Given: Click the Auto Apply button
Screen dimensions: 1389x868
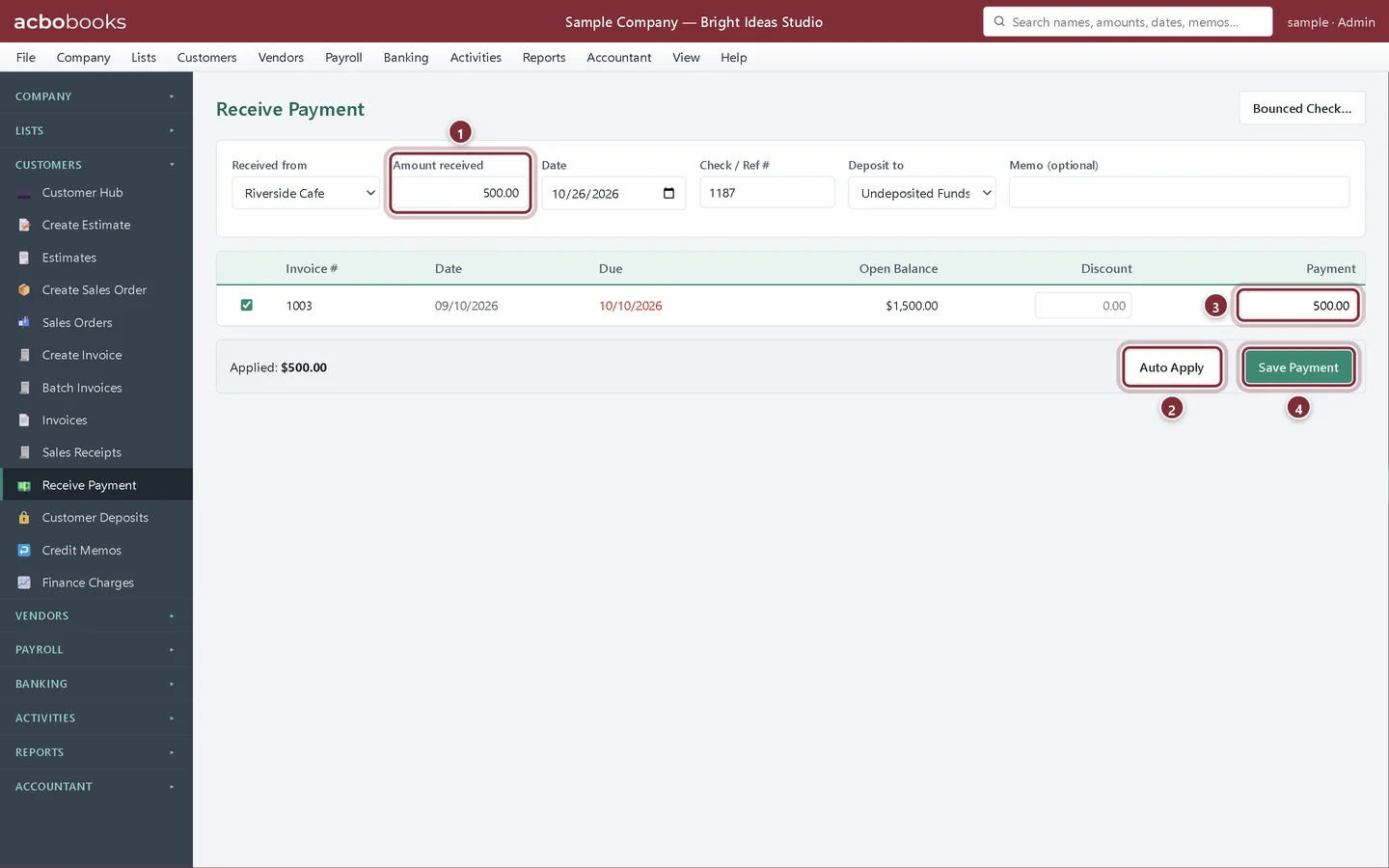Looking at the screenshot, I should pos(1172,367).
